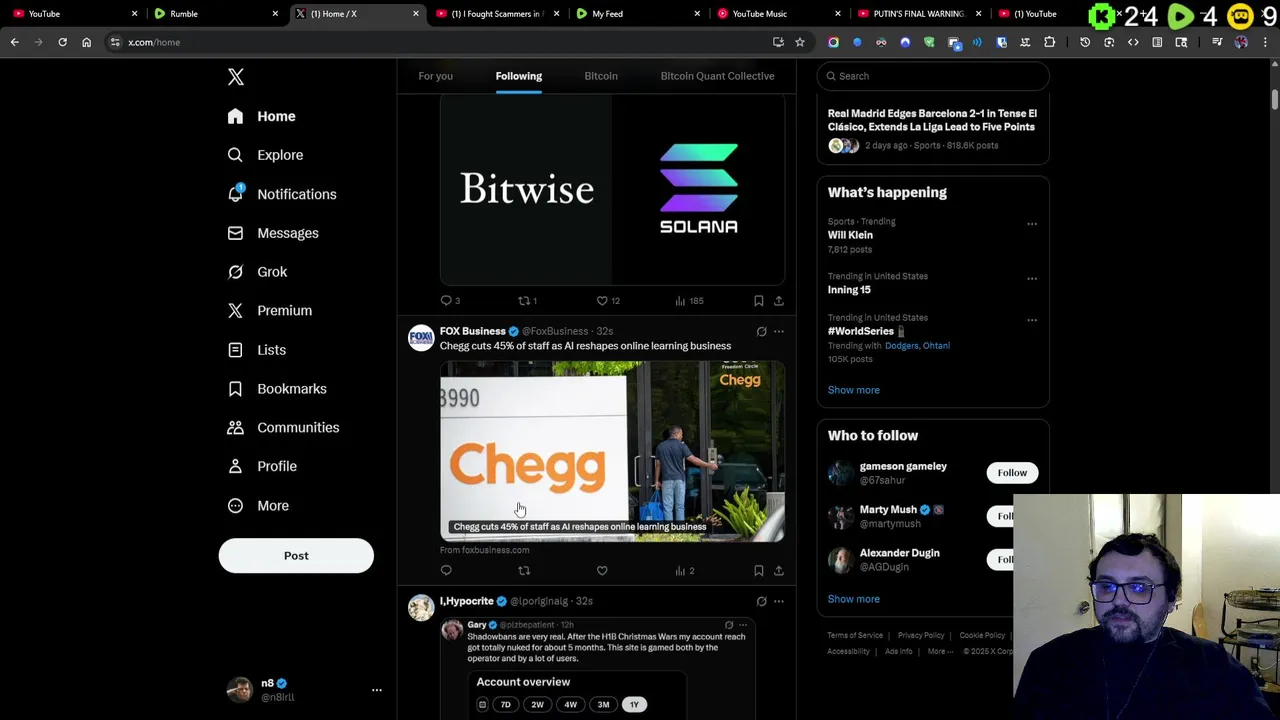Screen dimensions: 1280x720
Task: Share the FOX Business Chegg post
Action: point(779,570)
